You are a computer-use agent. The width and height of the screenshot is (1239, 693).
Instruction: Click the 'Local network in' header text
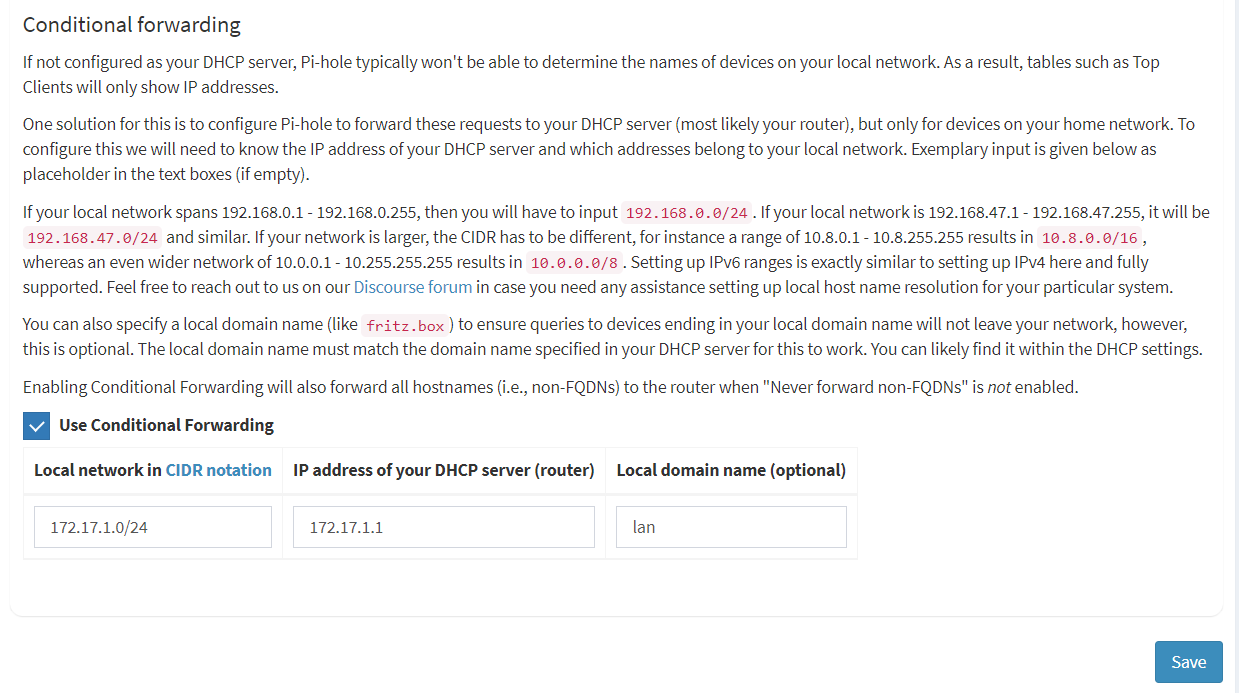click(x=98, y=470)
